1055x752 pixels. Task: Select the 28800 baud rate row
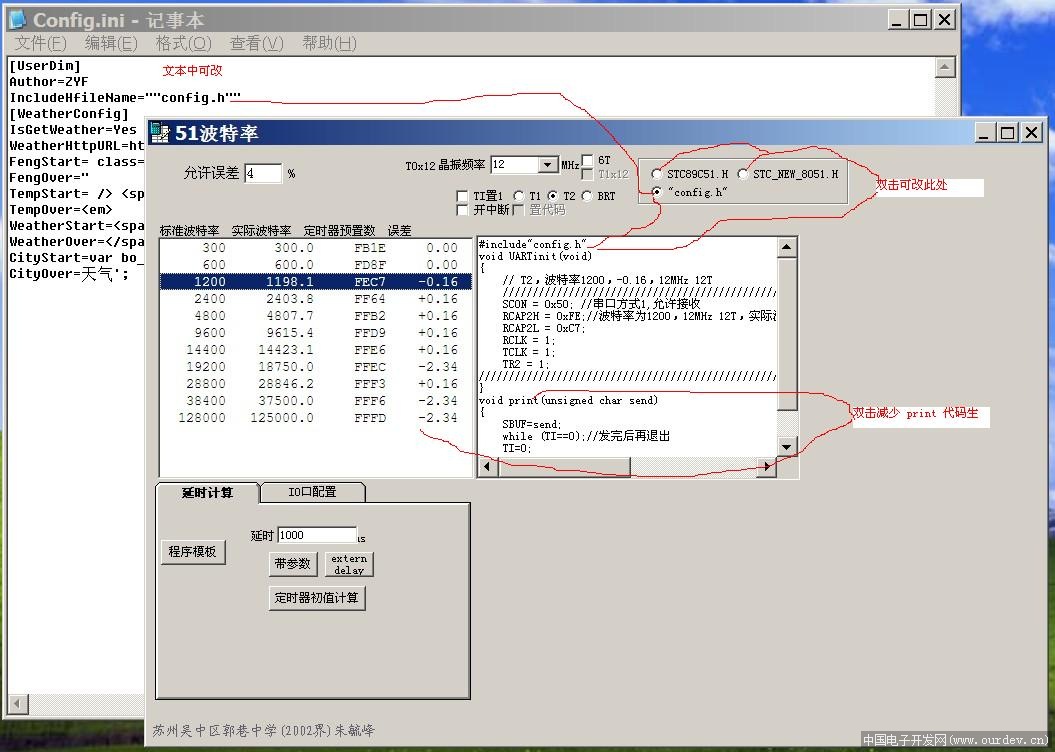pos(315,383)
